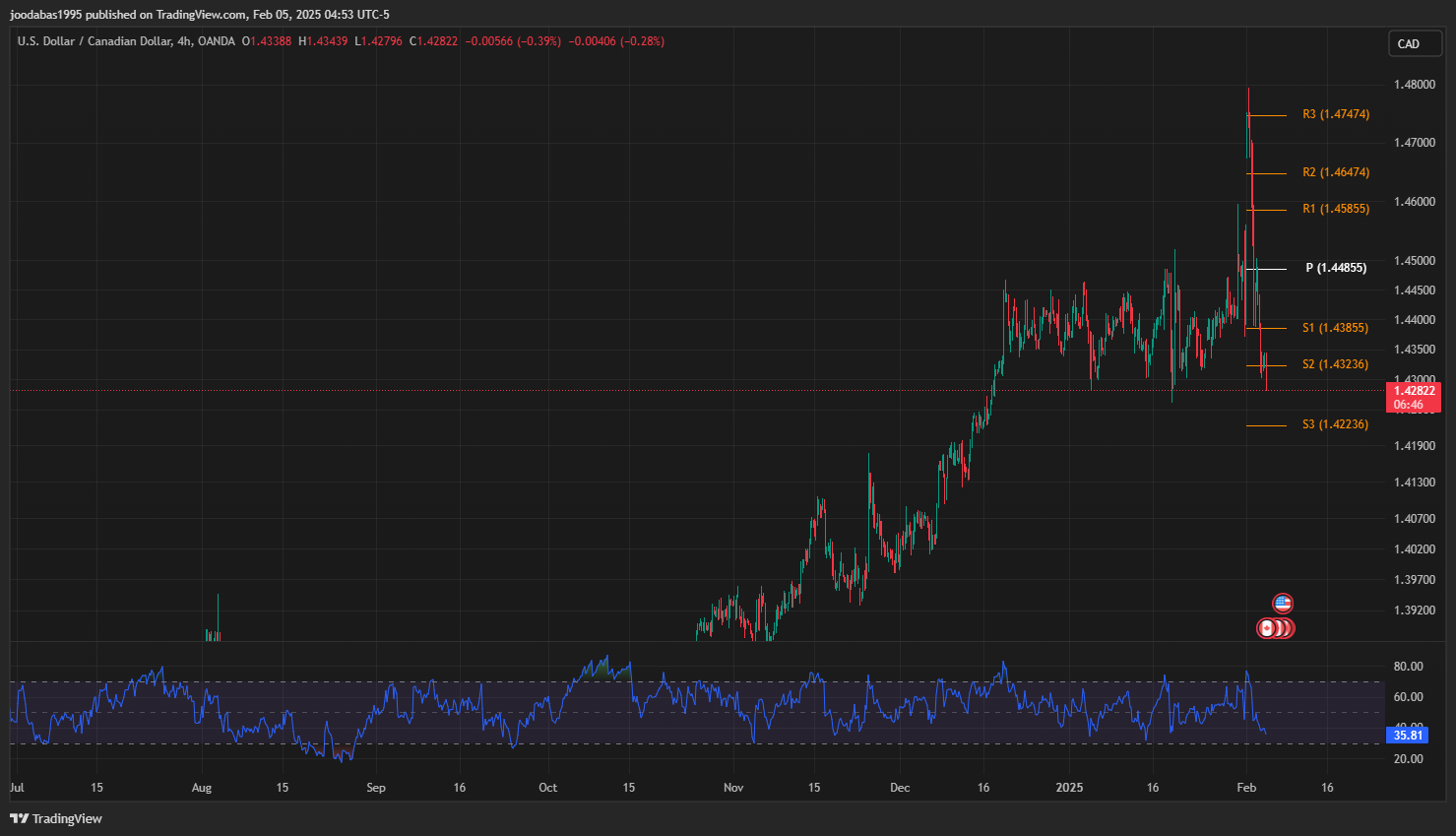This screenshot has width=1456, height=836.
Task: Click the red current price label 1.42822
Action: 1414,391
